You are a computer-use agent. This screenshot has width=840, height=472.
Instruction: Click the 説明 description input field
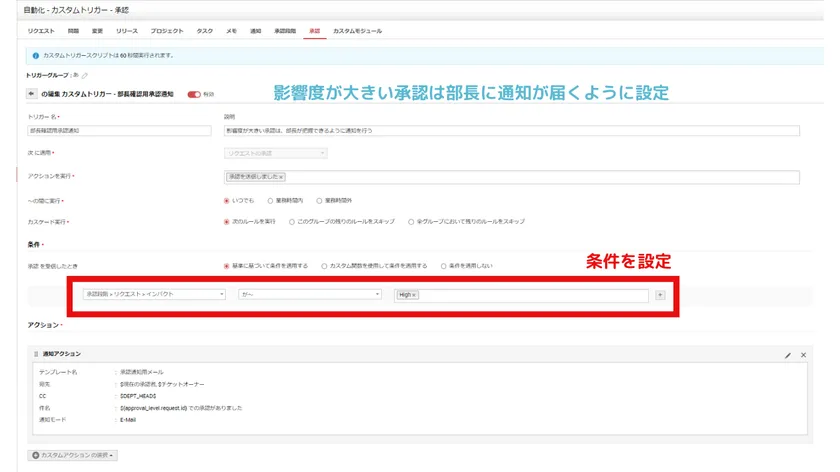coord(512,130)
